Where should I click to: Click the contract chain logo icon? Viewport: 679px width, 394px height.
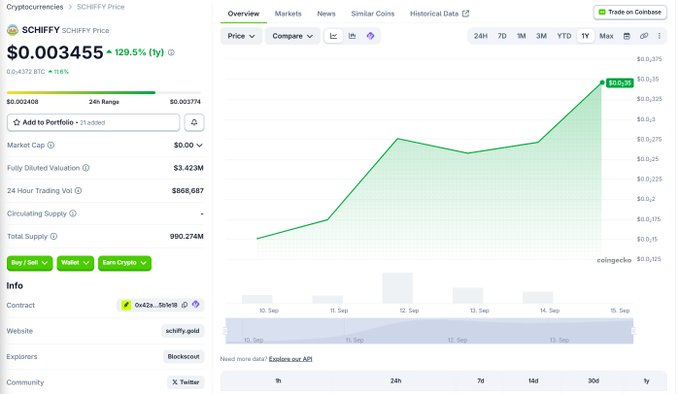click(x=126, y=305)
